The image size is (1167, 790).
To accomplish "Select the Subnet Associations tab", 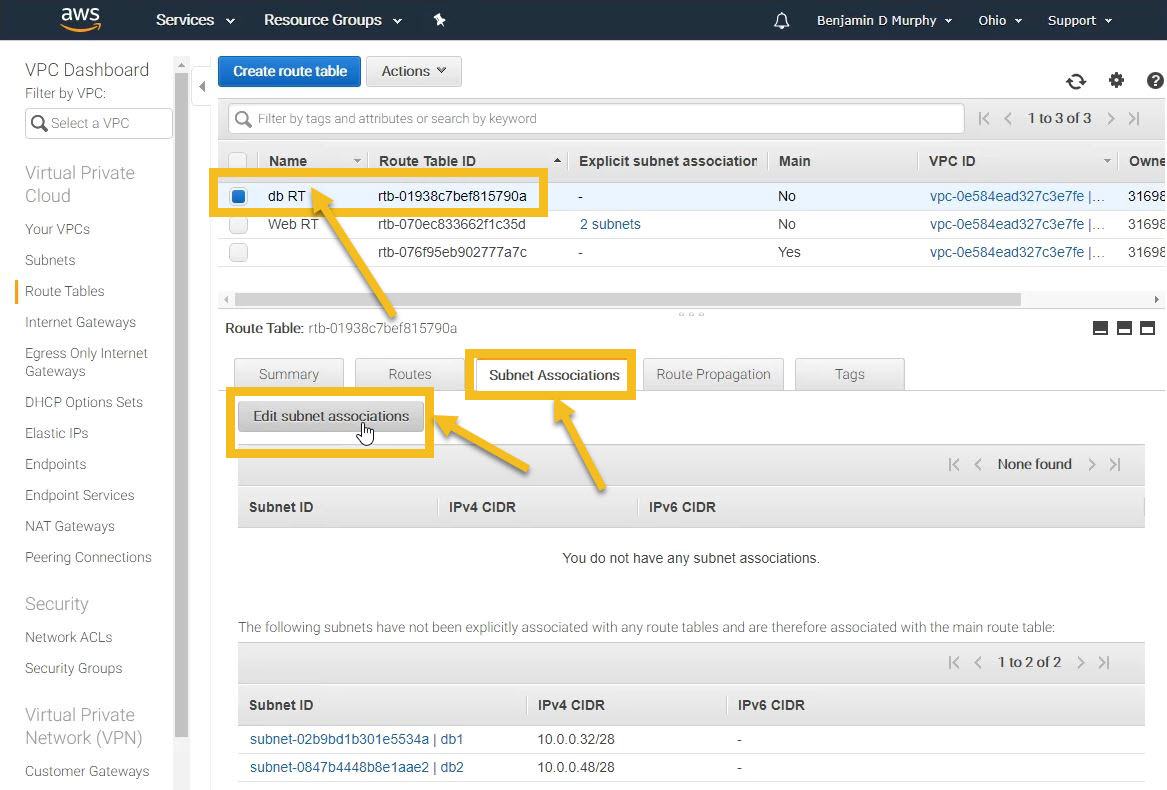I will [x=554, y=375].
